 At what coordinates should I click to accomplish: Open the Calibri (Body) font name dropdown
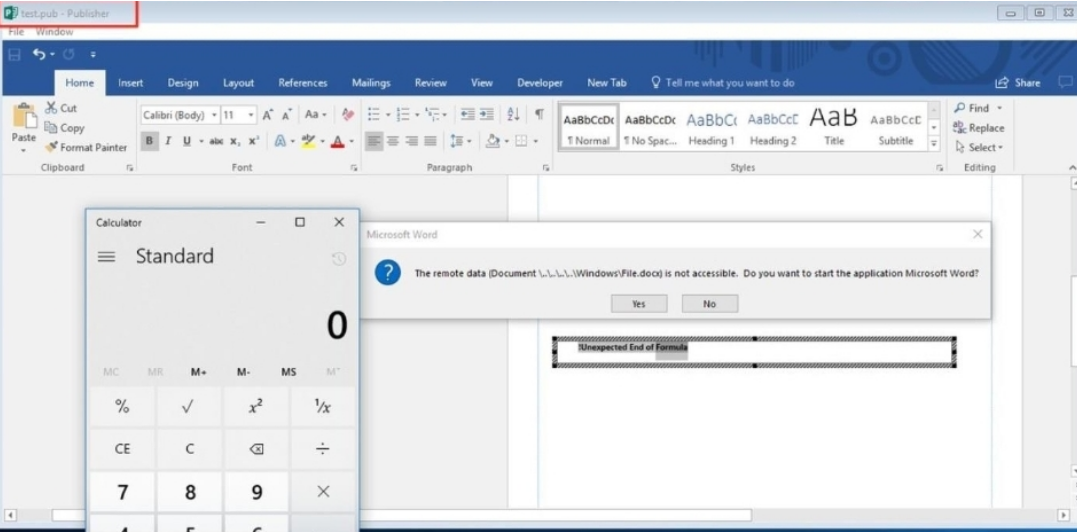click(213, 115)
